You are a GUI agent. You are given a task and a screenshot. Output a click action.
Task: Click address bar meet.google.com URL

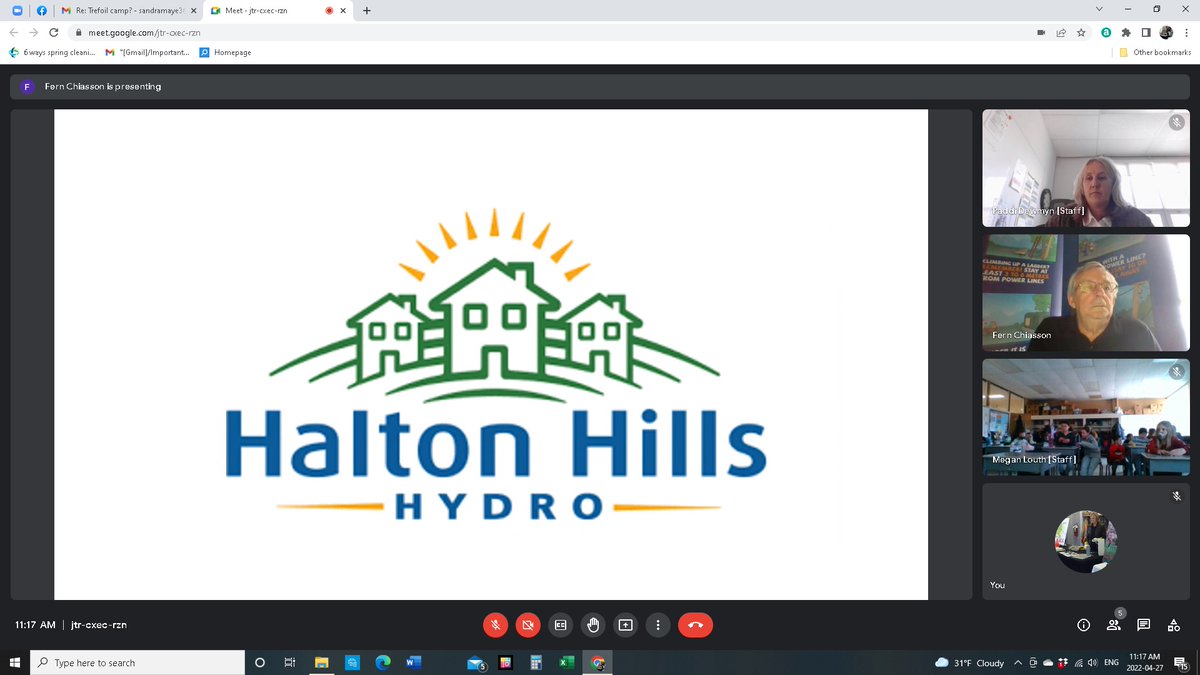pos(144,32)
